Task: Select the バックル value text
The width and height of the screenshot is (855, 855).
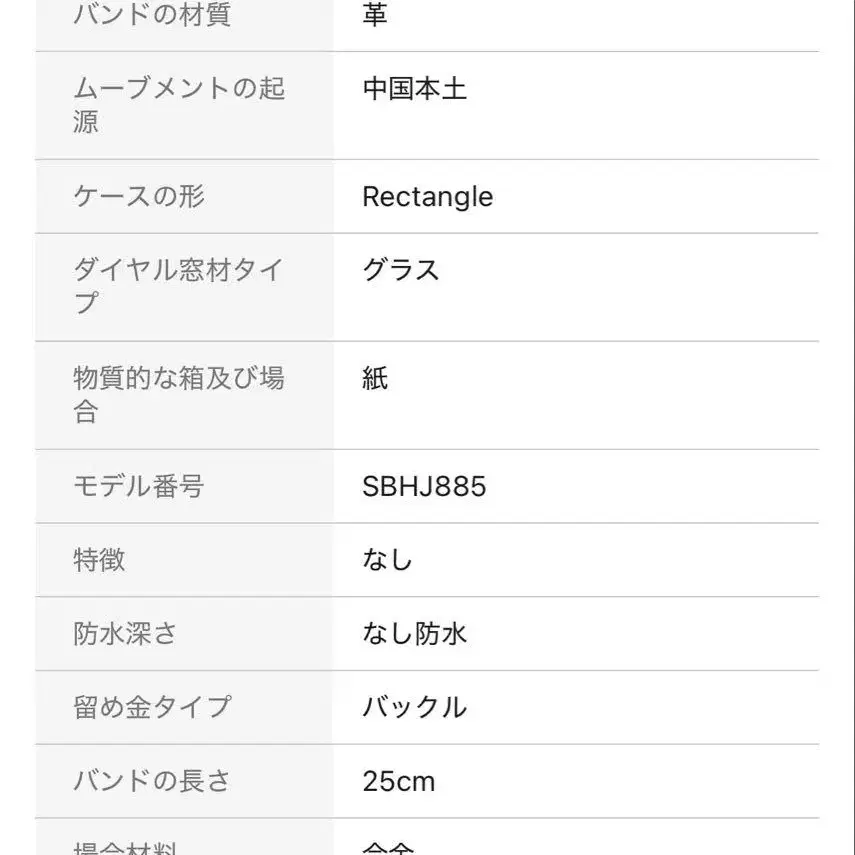Action: [414, 707]
